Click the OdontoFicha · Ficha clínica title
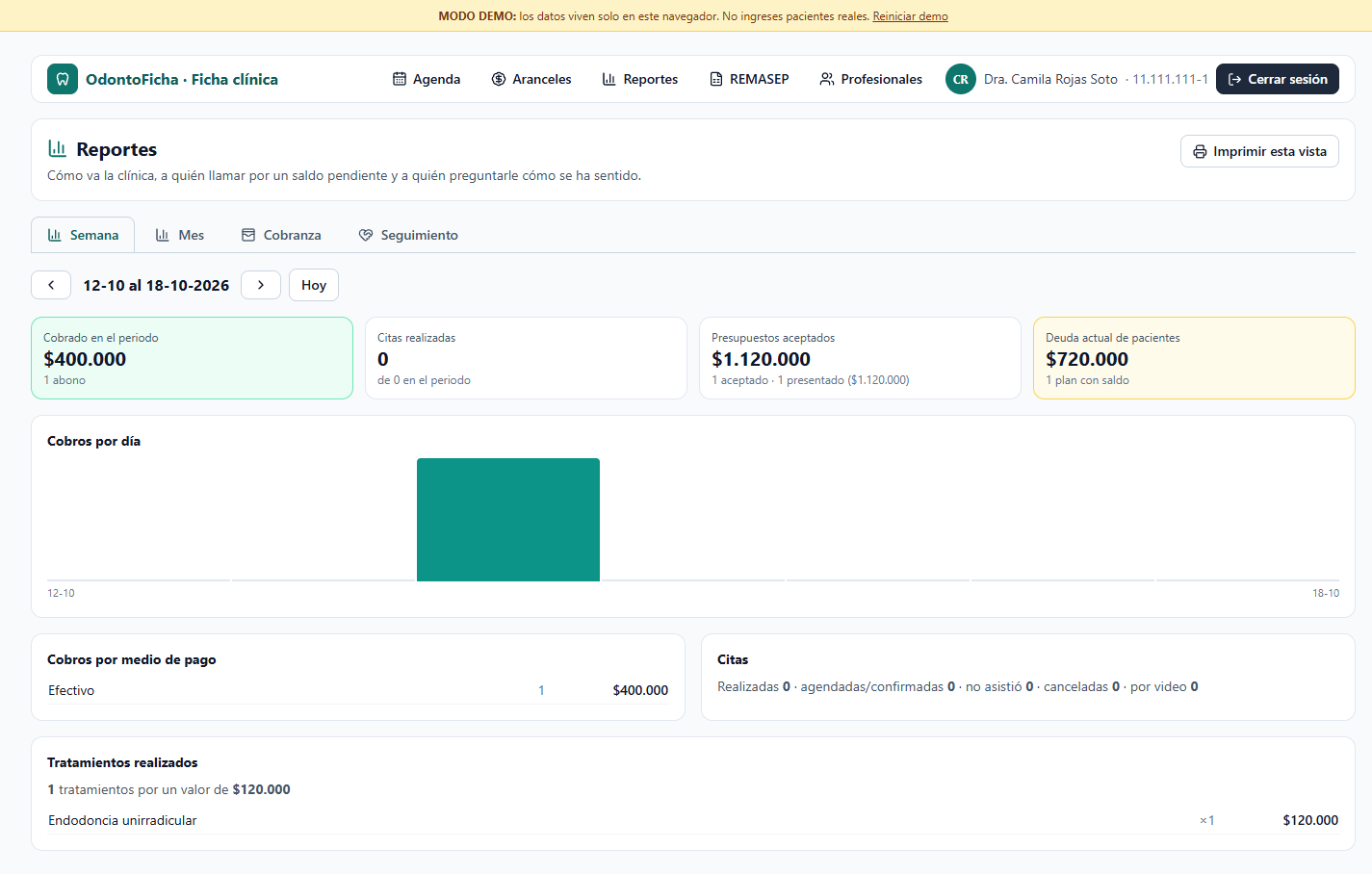1372x874 pixels. tap(182, 79)
